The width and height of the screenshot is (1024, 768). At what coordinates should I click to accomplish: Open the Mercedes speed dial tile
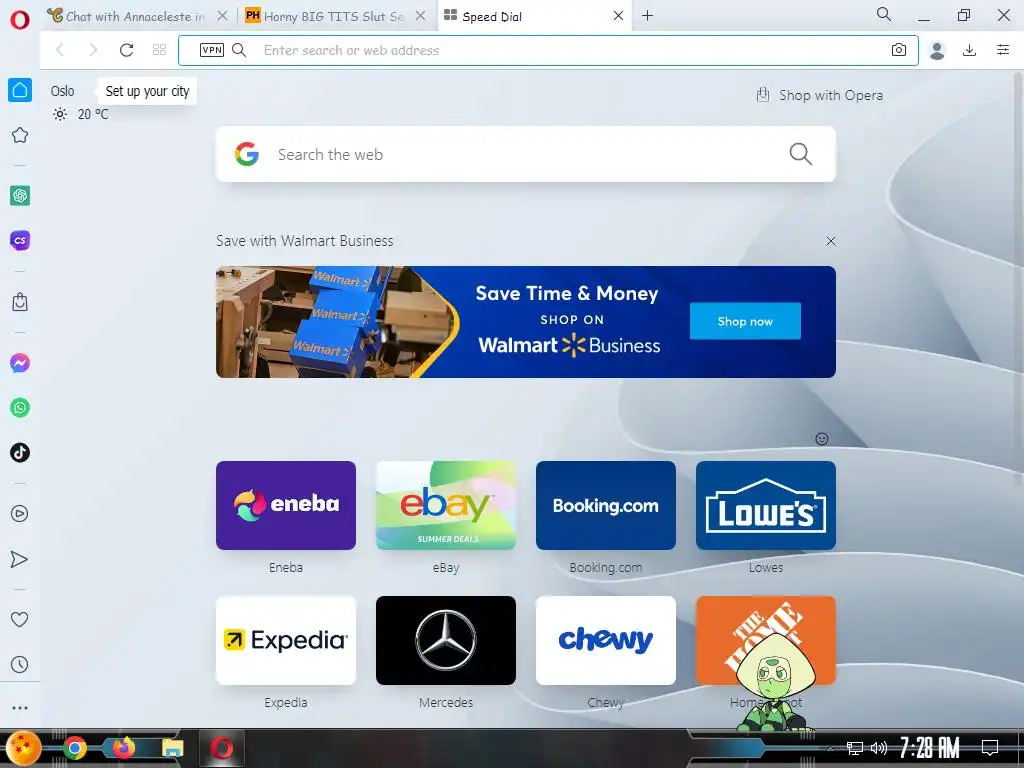click(x=446, y=640)
